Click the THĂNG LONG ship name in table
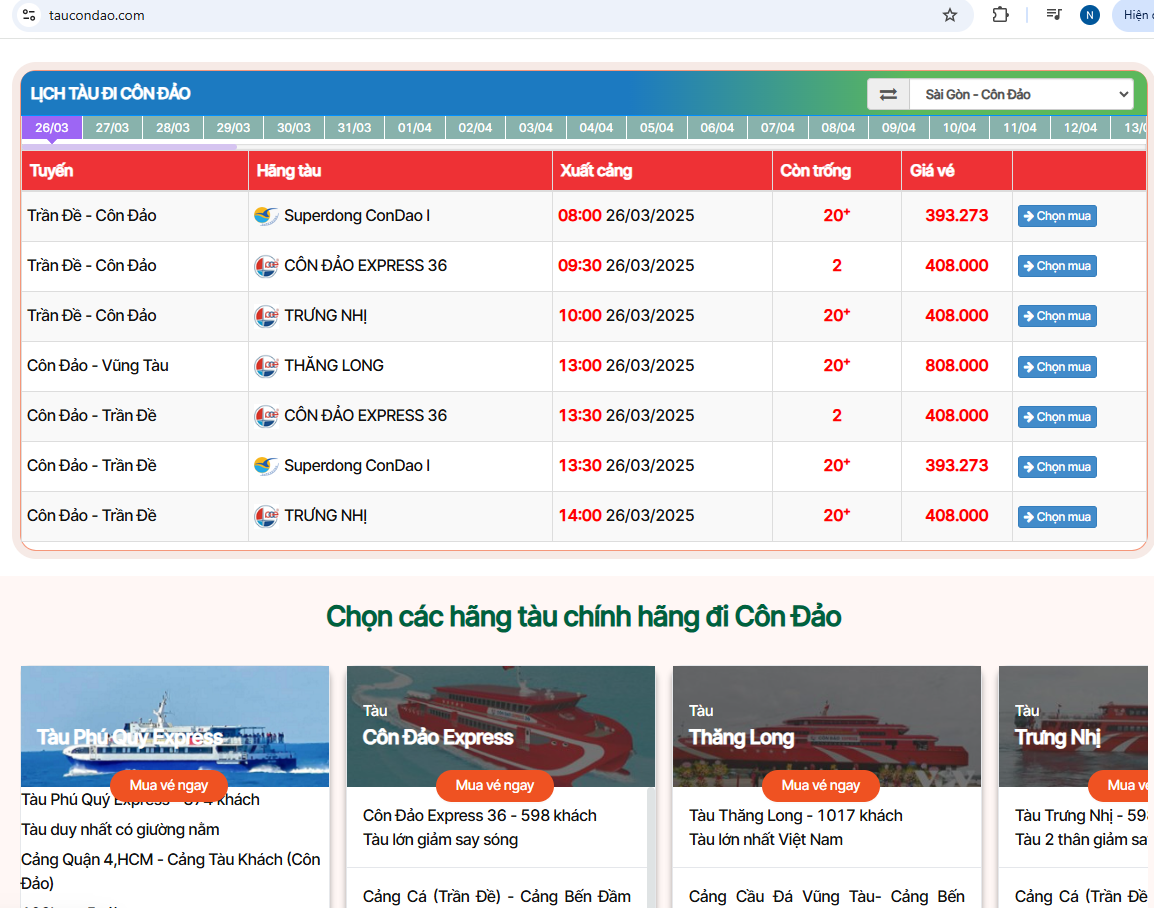Viewport: 1154px width, 908px height. pos(334,366)
